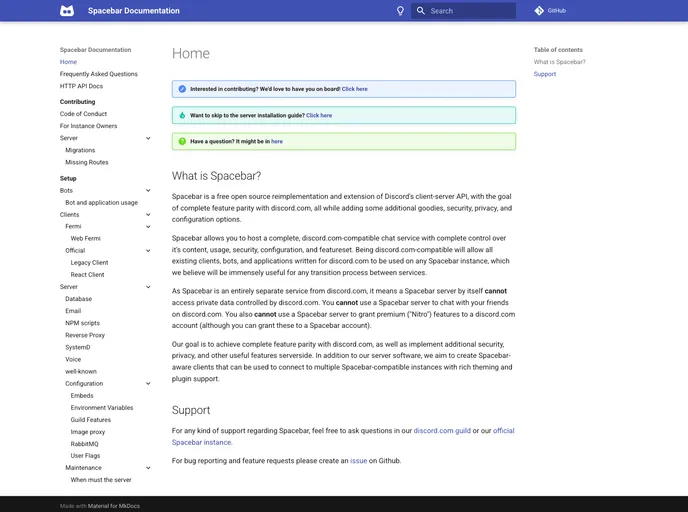Click 'here' link in question notice
The width and height of the screenshot is (688, 512).
(277, 141)
